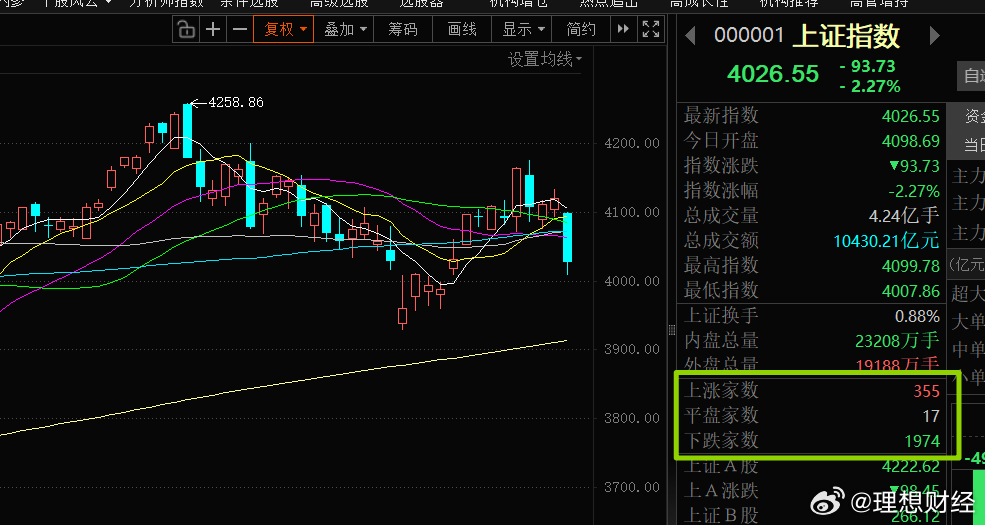Click the 上证指数 title

pyautogui.click(x=846, y=36)
